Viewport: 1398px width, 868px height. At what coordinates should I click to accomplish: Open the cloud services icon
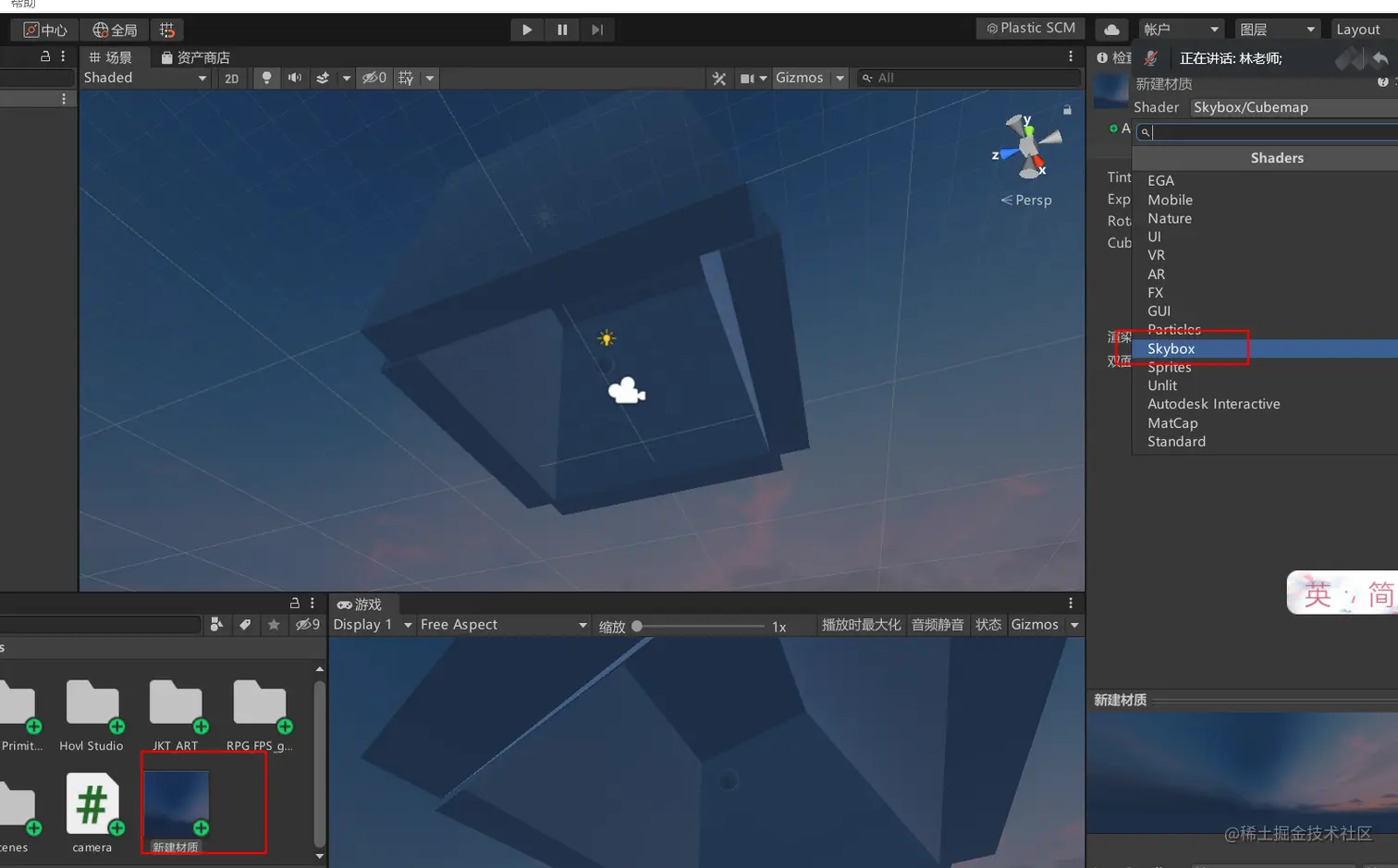[1112, 30]
